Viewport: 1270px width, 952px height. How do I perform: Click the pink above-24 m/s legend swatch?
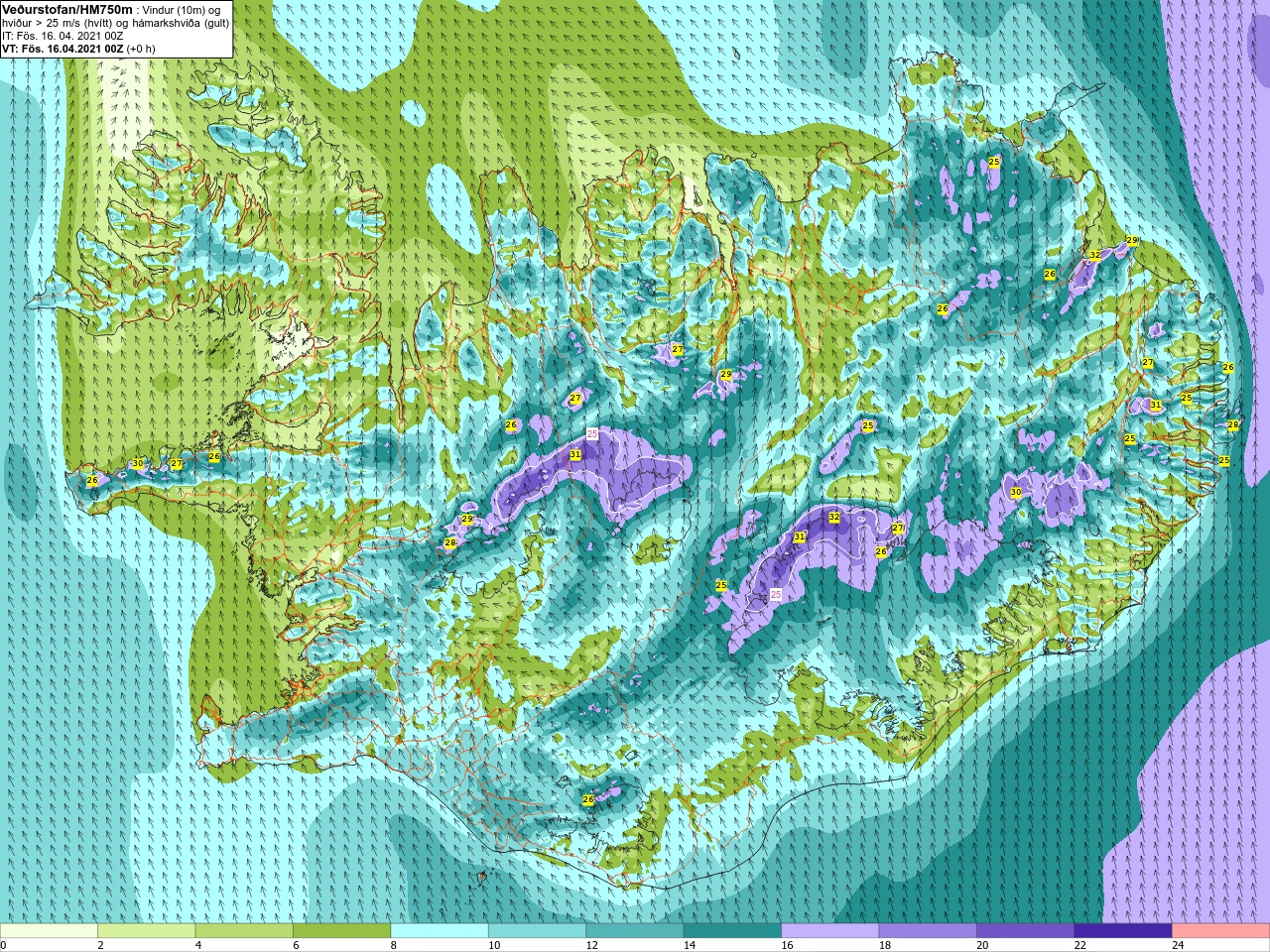pos(1221,931)
